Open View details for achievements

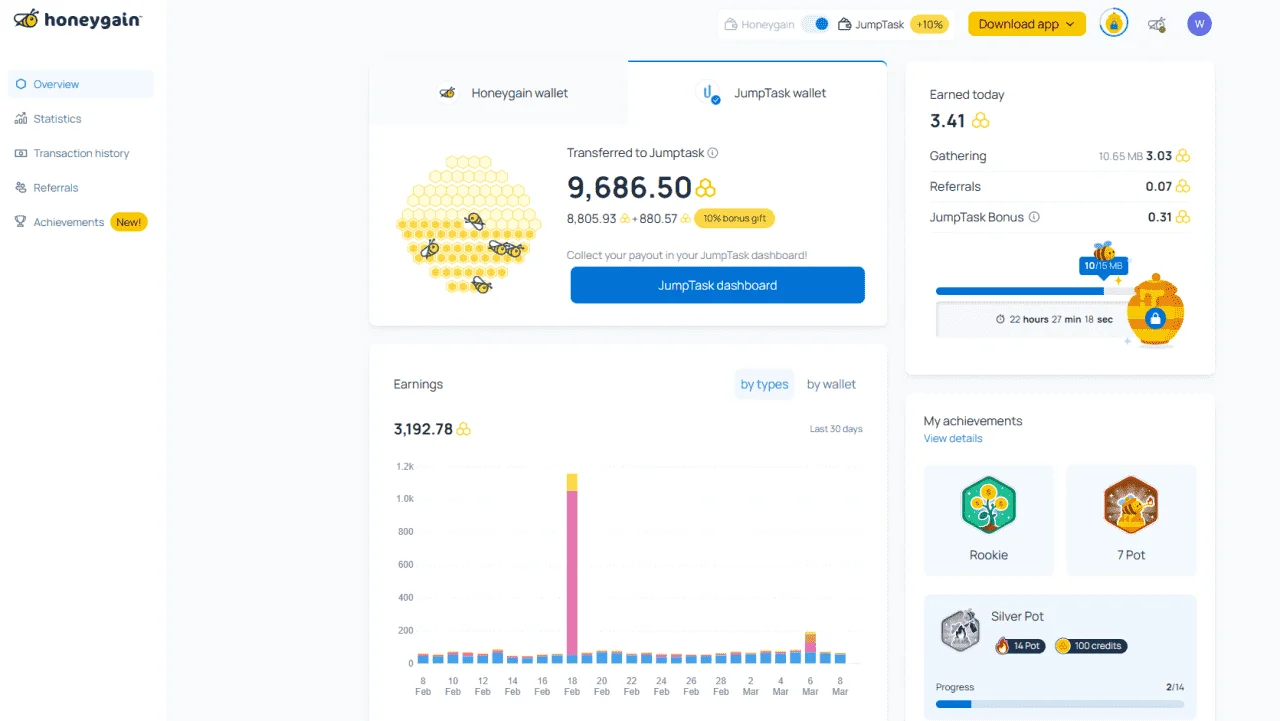click(x=953, y=439)
